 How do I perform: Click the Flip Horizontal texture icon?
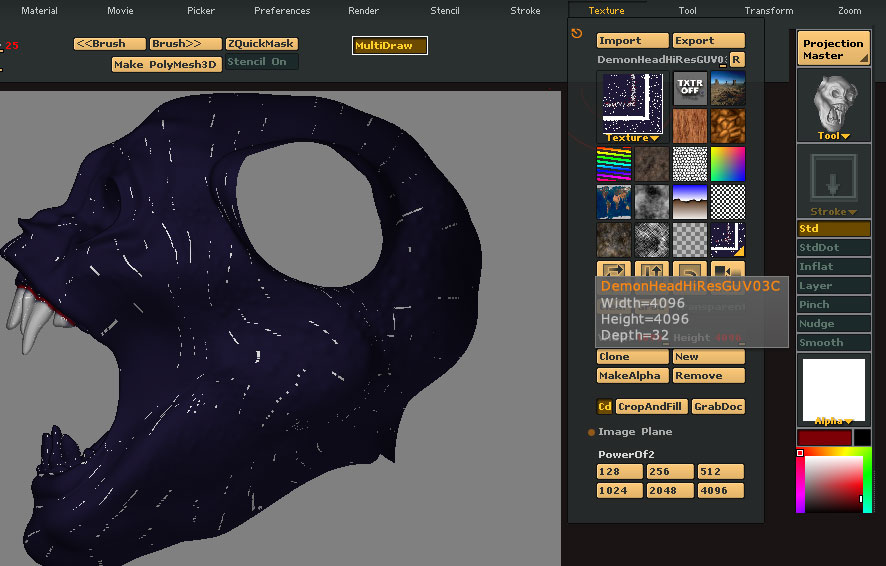614,270
